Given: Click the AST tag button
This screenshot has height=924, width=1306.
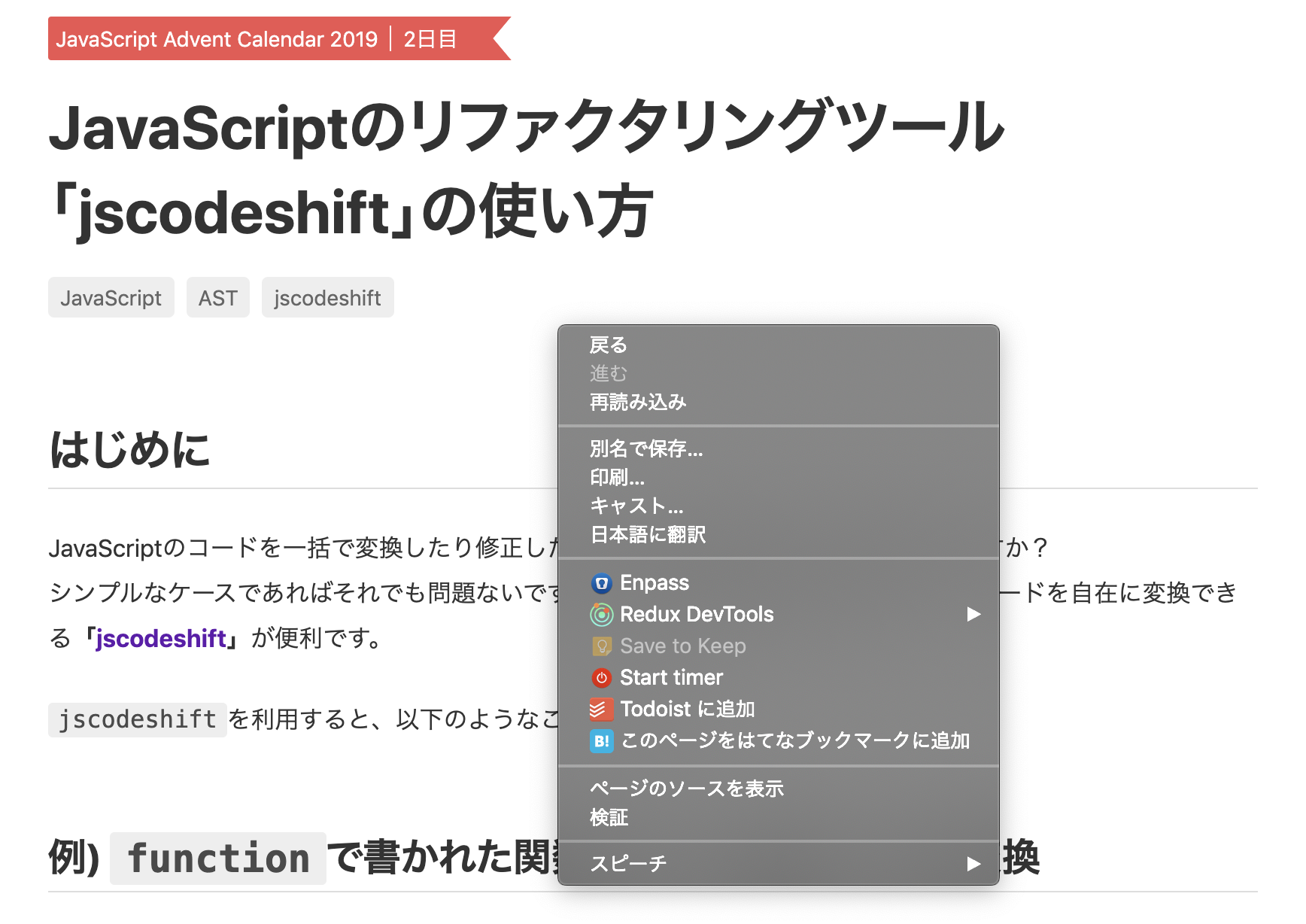Looking at the screenshot, I should [218, 298].
